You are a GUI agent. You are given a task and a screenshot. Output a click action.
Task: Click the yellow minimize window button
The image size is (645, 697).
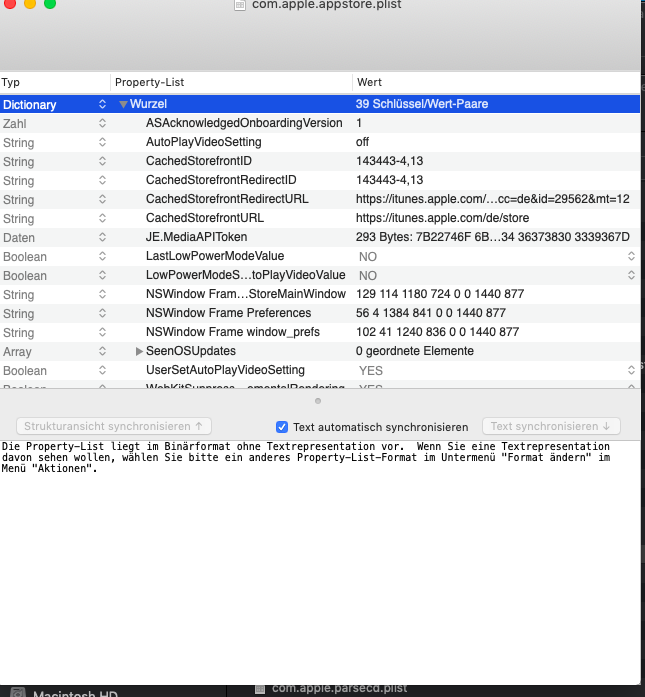click(30, 4)
